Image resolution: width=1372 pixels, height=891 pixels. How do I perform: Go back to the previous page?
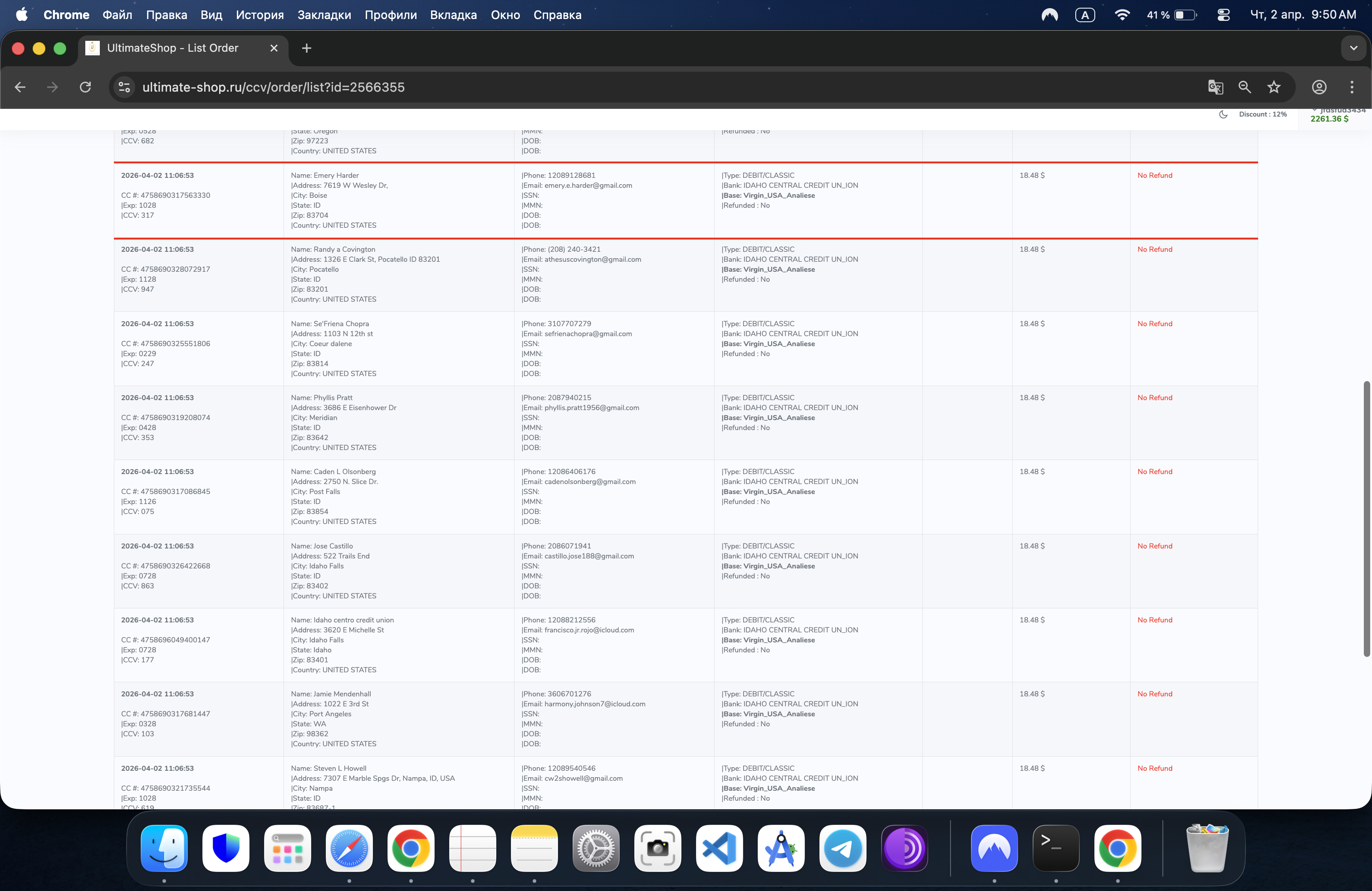20,87
